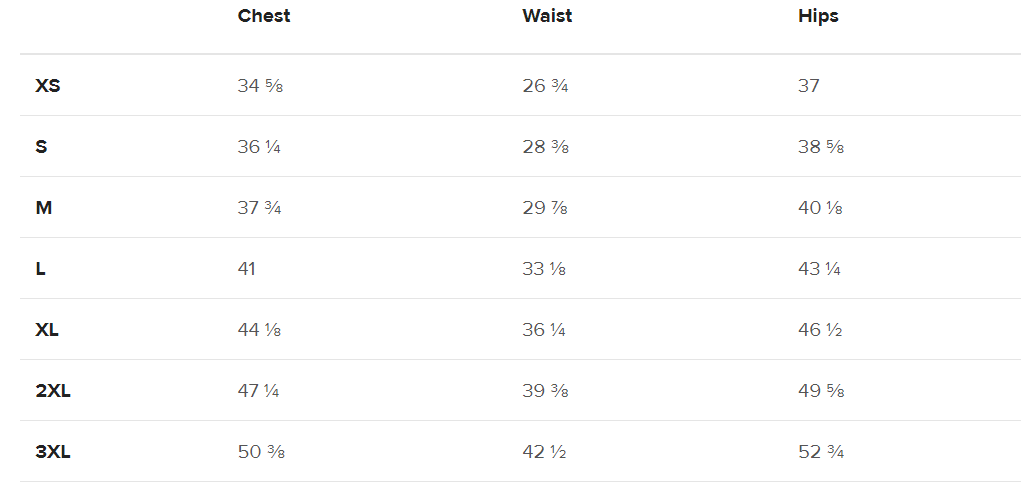
Task: Click the 2XL hips value 49 ⅝
Action: (821, 391)
